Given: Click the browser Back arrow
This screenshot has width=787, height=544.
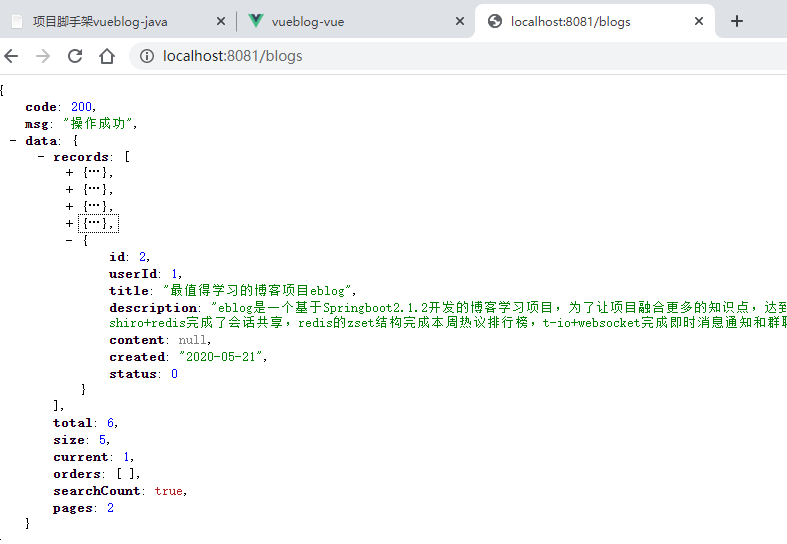Looking at the screenshot, I should point(11,56).
